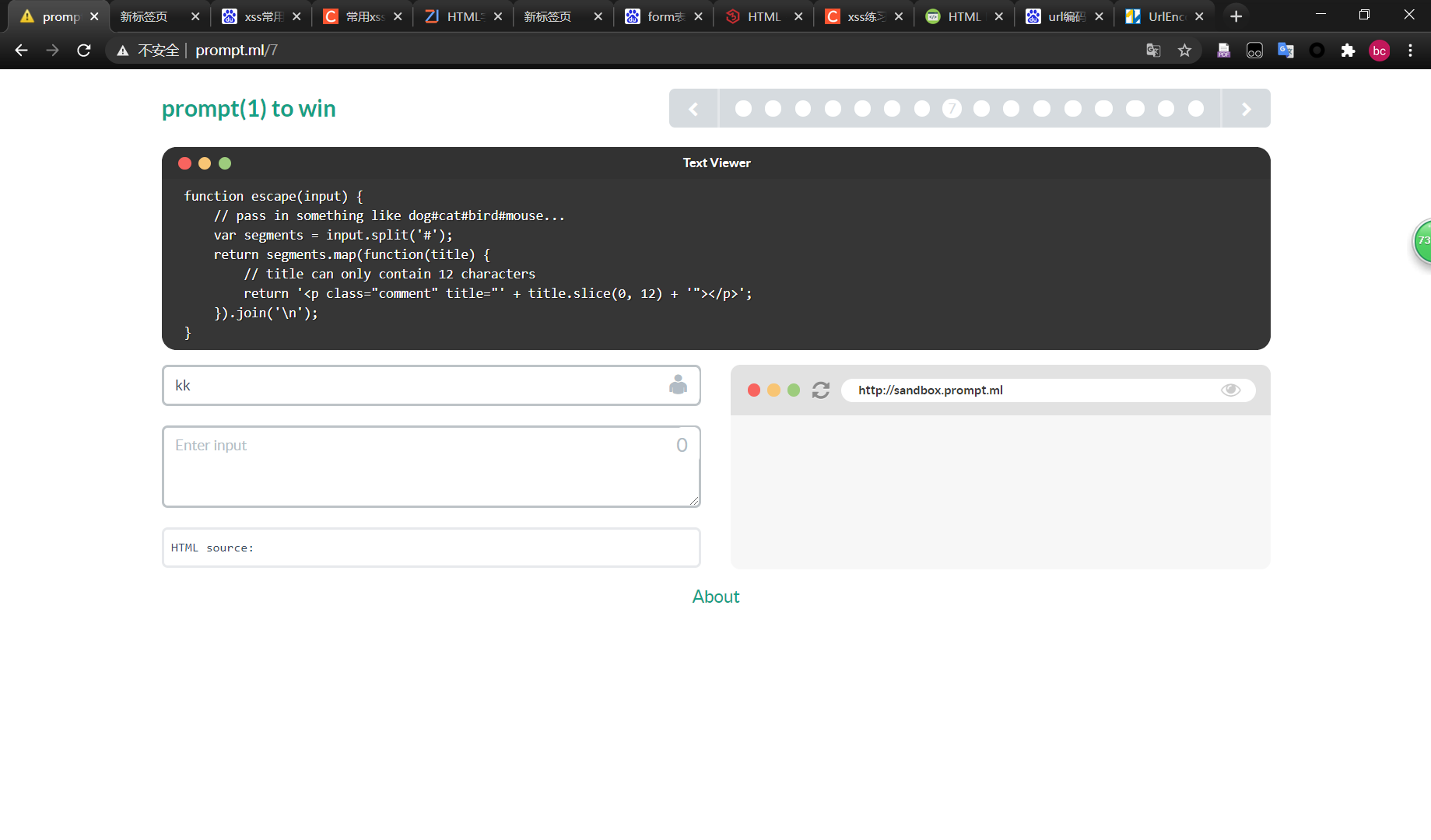Screen dimensions: 1431x840
Task: Switch to the xss练习 tab
Action: (x=865, y=16)
